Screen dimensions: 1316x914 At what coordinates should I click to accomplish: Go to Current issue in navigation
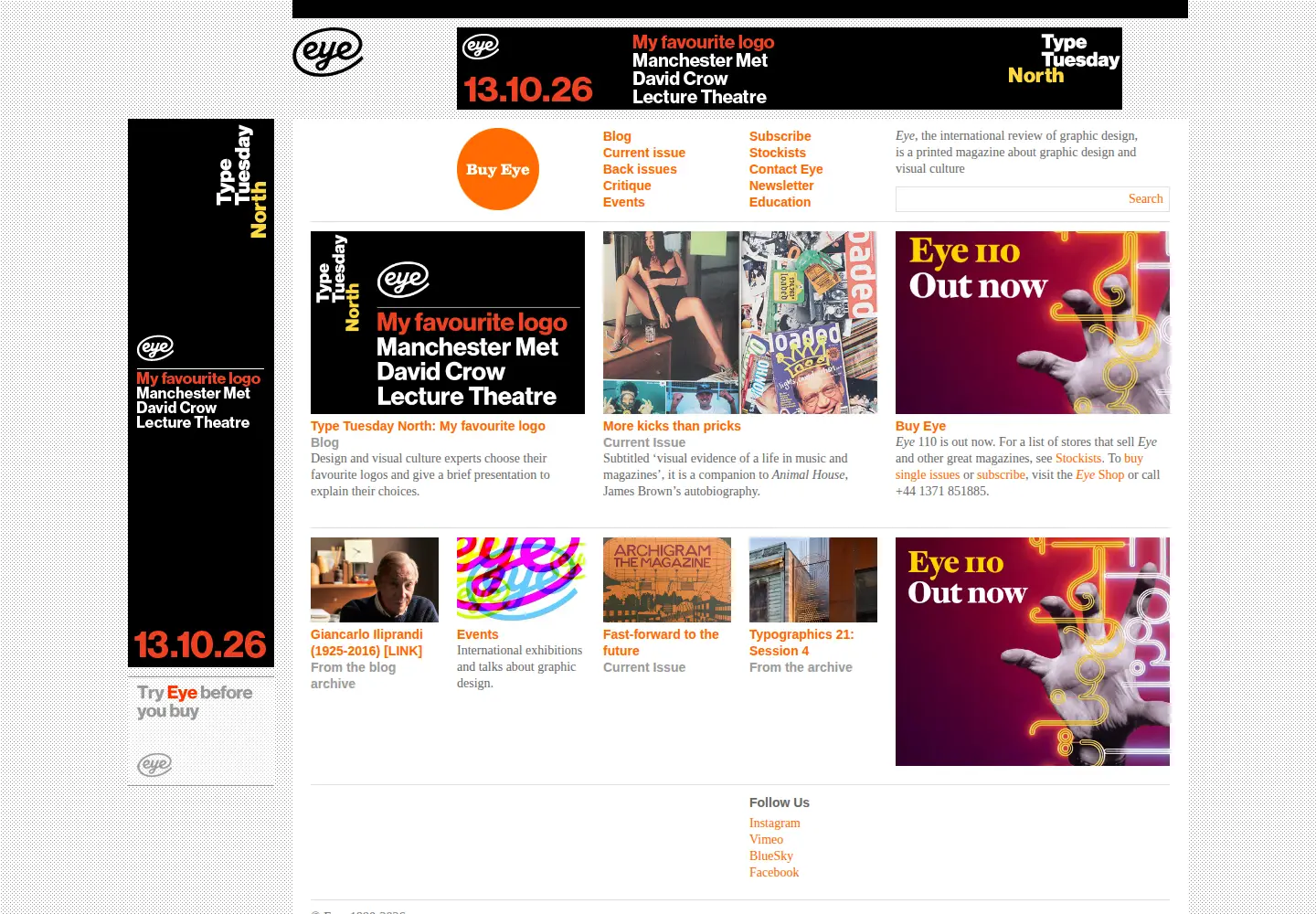643,153
